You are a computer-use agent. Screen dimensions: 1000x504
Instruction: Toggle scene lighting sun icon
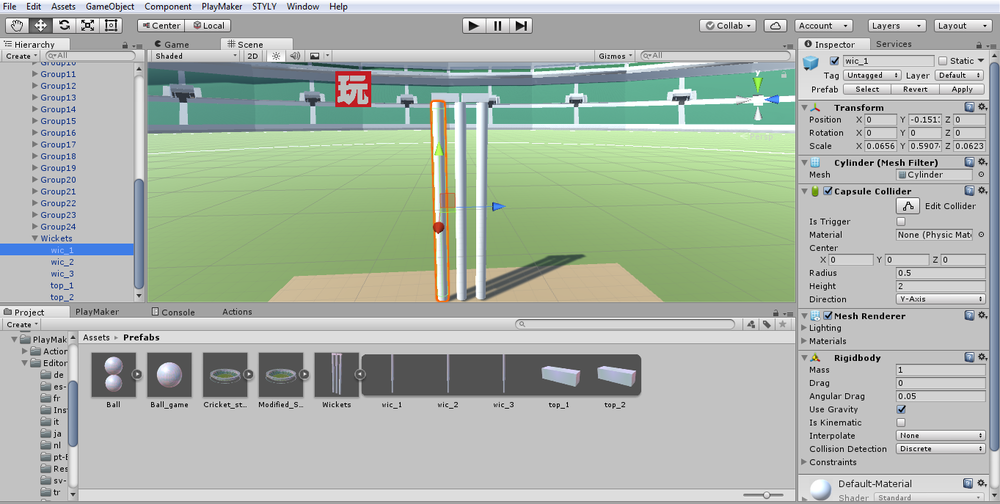276,56
